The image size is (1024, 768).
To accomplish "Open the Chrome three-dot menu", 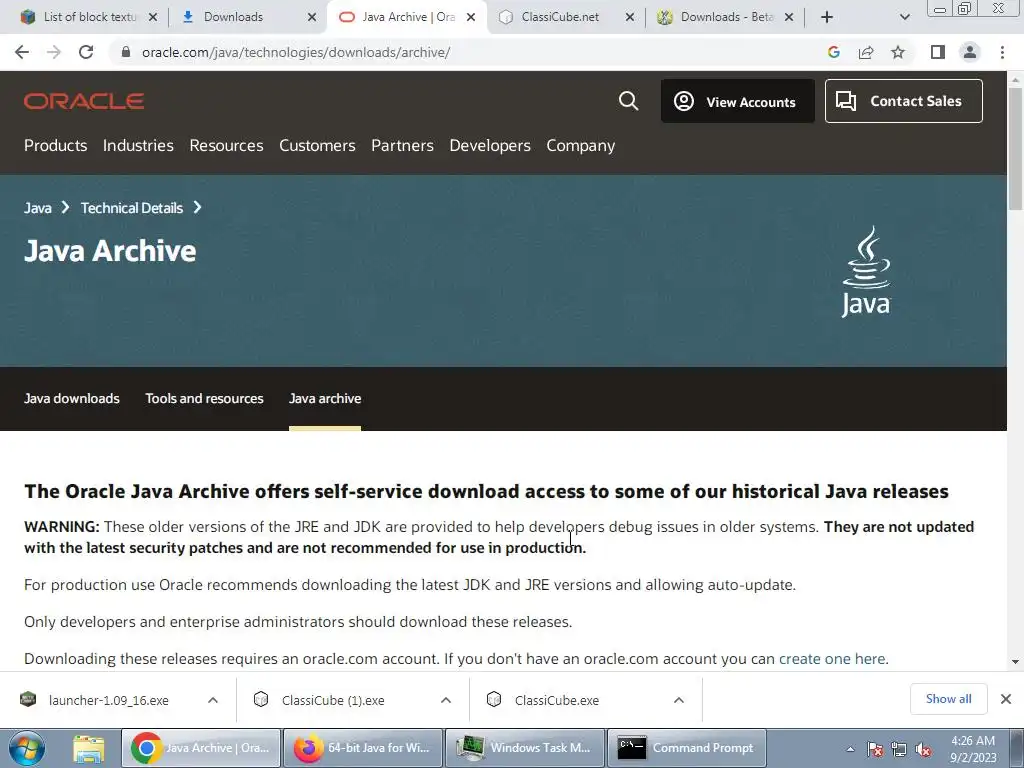I will (x=1002, y=52).
